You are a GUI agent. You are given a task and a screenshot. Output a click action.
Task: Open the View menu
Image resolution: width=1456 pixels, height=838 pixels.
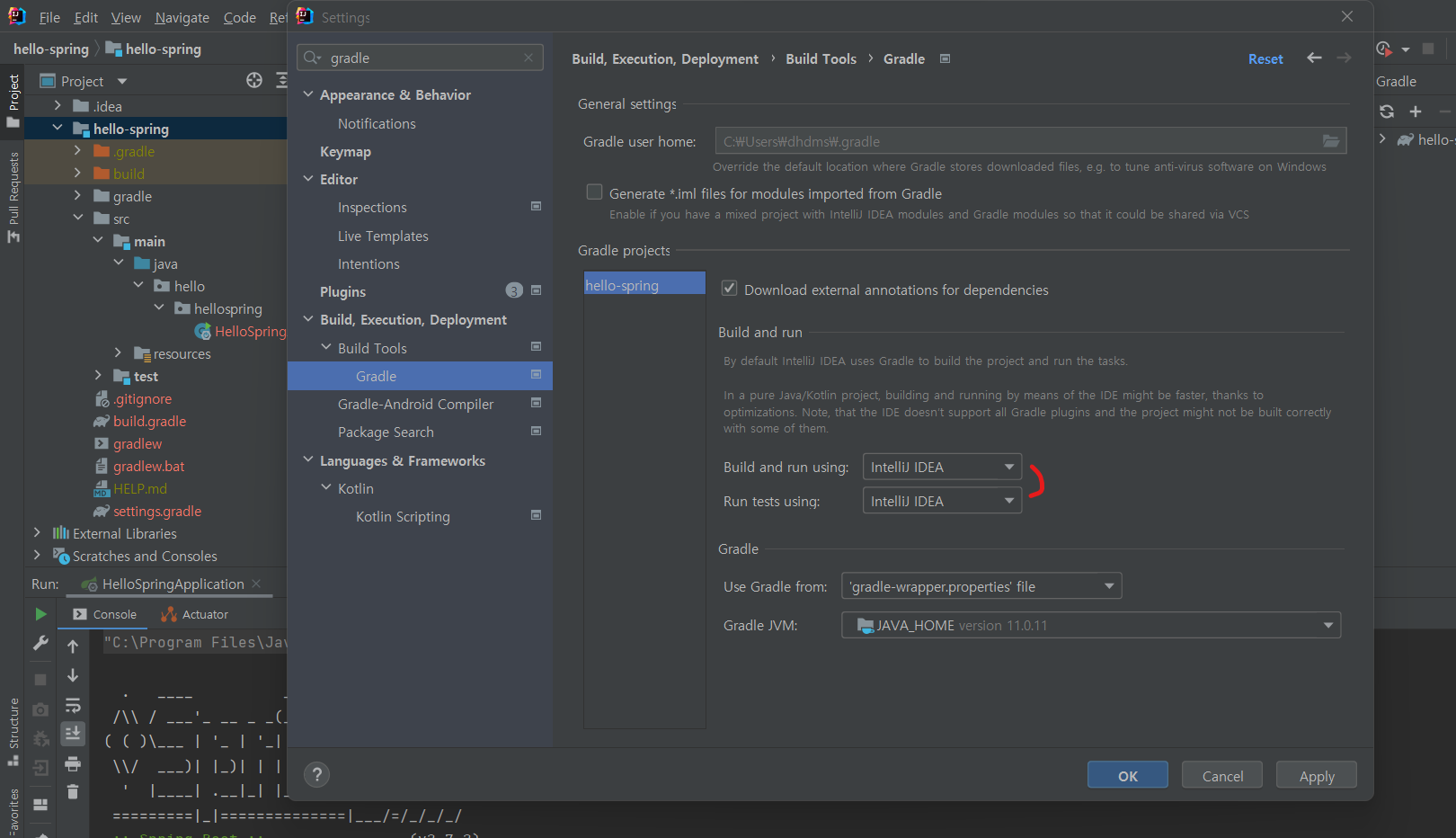126,17
